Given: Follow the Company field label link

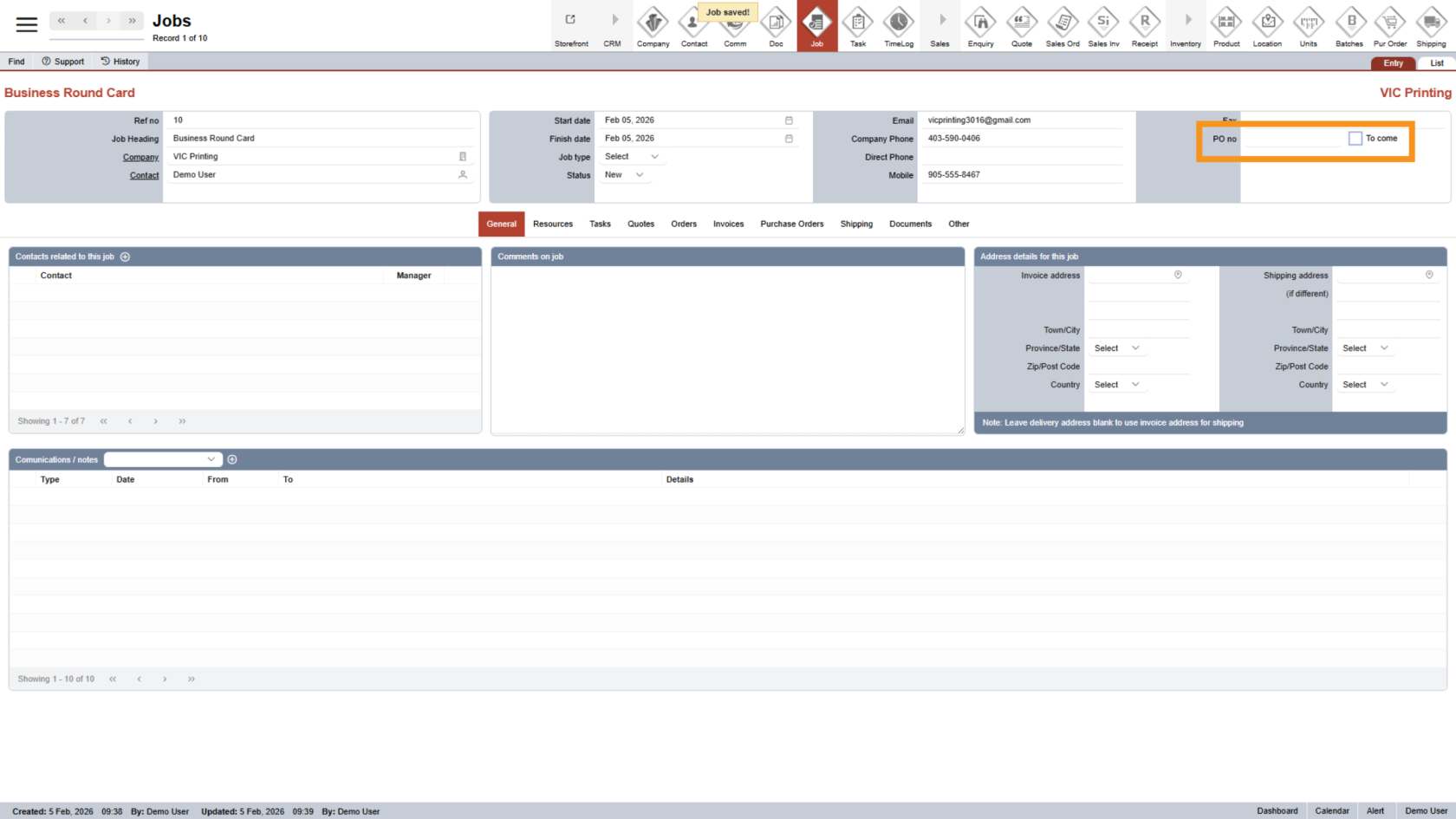Looking at the screenshot, I should tap(140, 157).
